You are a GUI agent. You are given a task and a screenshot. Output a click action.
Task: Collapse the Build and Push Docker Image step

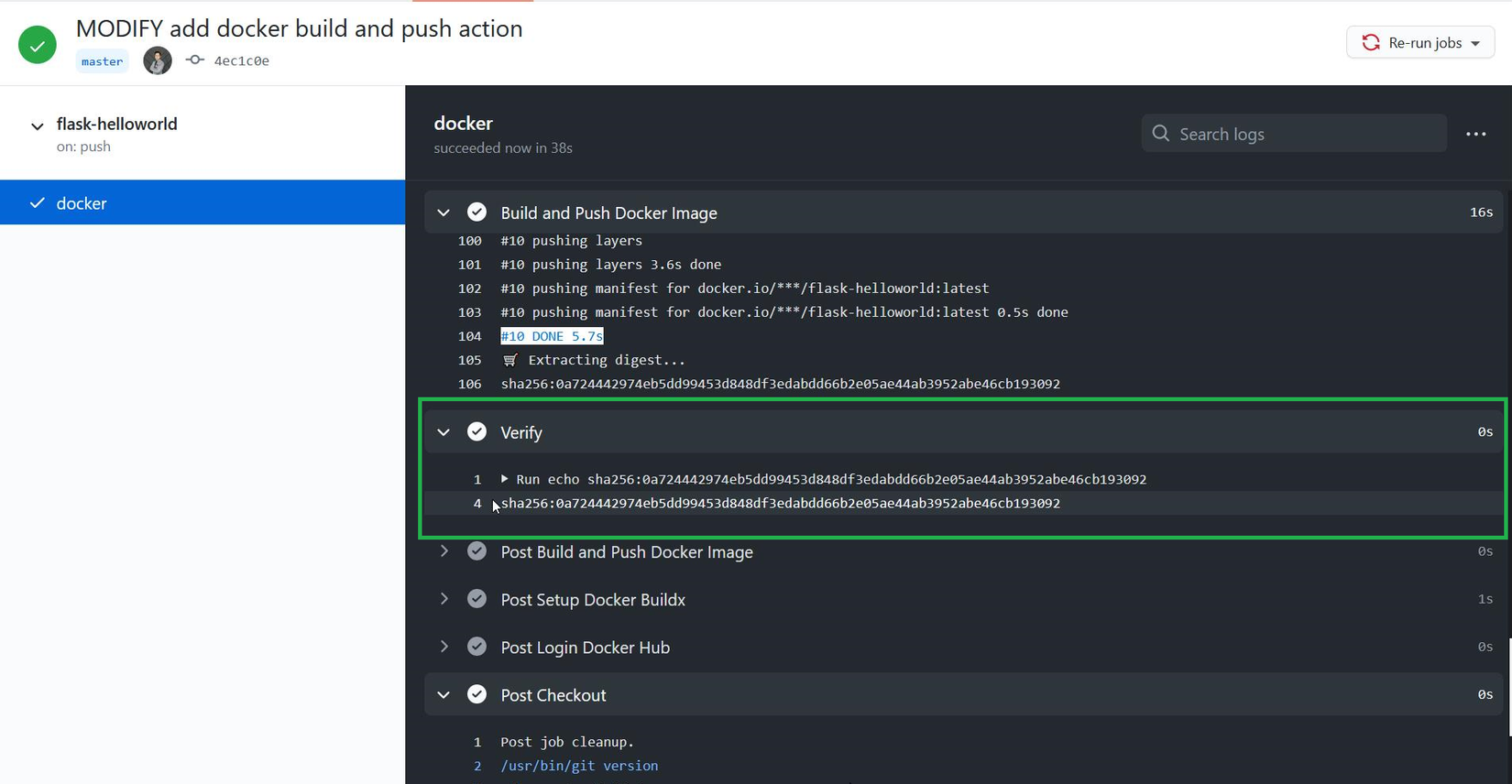(x=444, y=212)
